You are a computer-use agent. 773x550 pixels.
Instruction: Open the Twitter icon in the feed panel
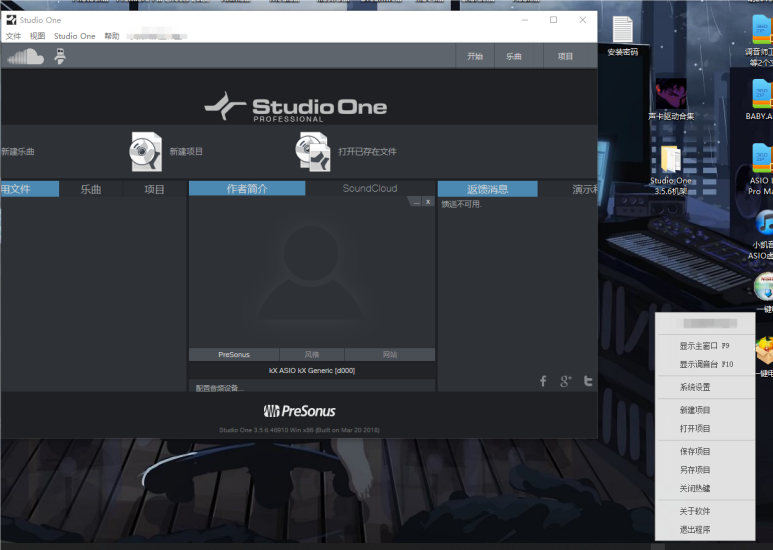point(588,381)
